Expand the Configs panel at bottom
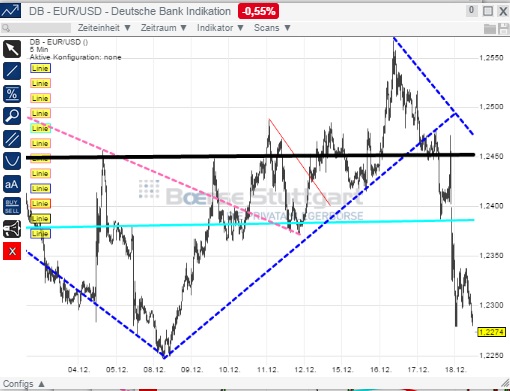 pyautogui.click(x=24, y=384)
